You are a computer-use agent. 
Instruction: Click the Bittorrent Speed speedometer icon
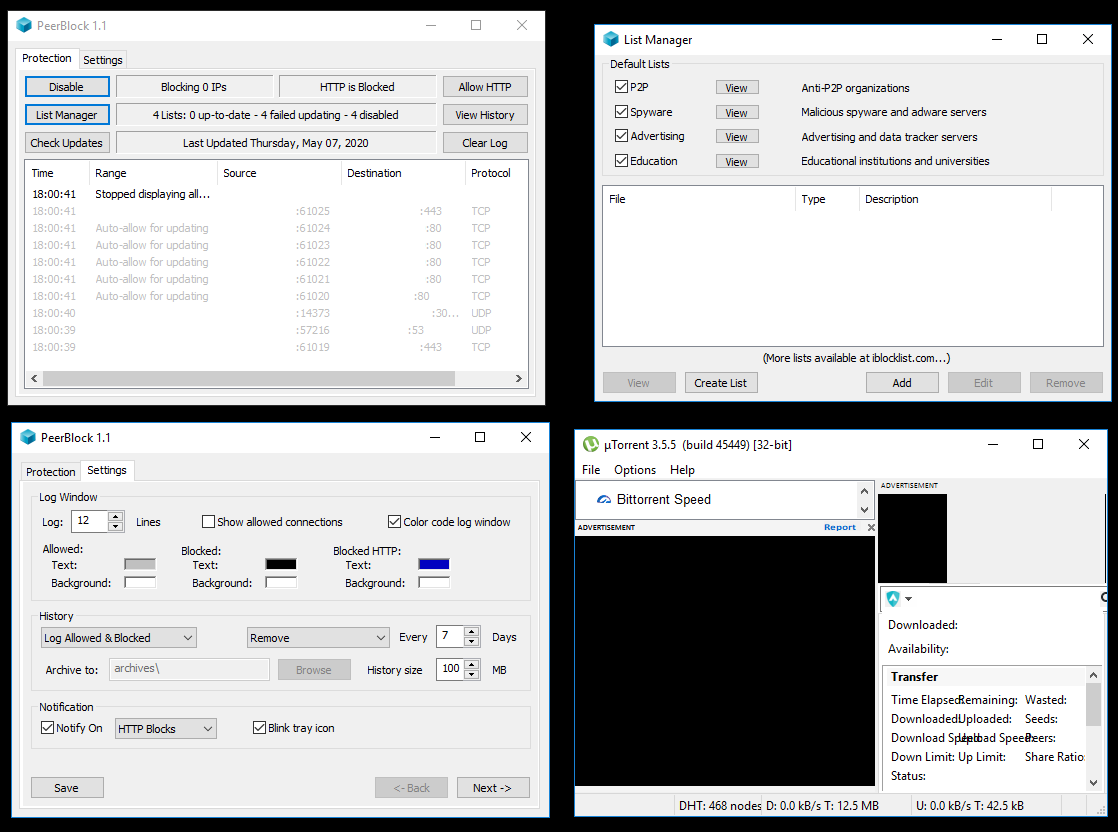click(603, 500)
